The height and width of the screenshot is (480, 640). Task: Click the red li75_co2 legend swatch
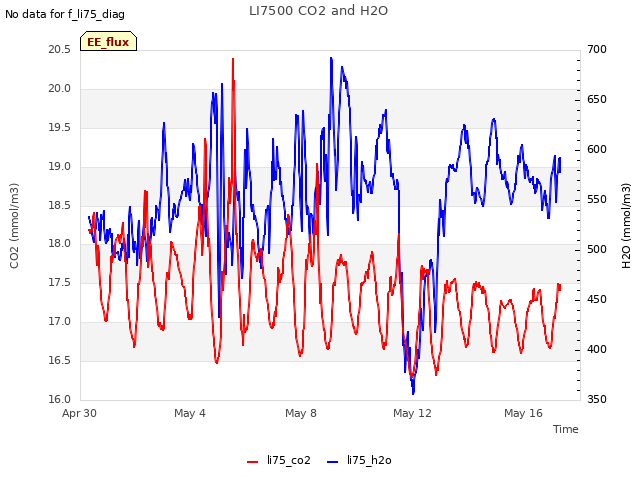253,462
